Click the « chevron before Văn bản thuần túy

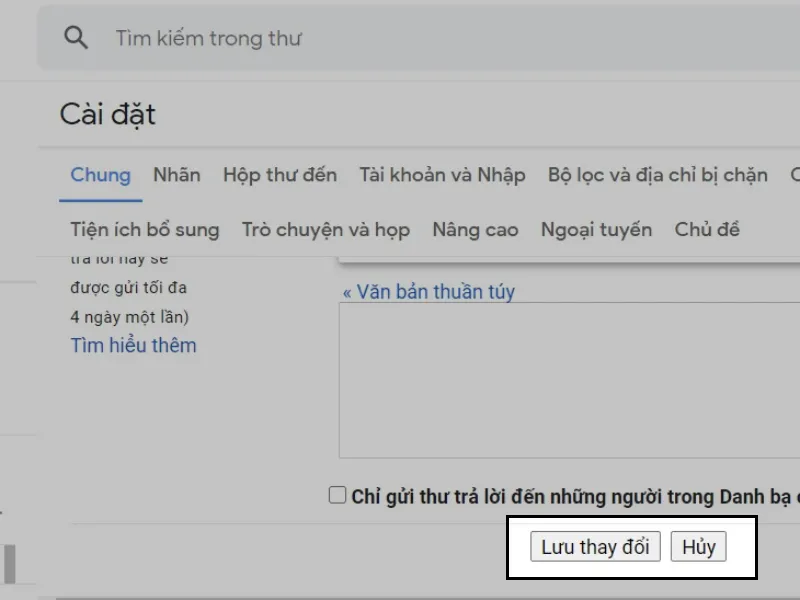point(347,292)
